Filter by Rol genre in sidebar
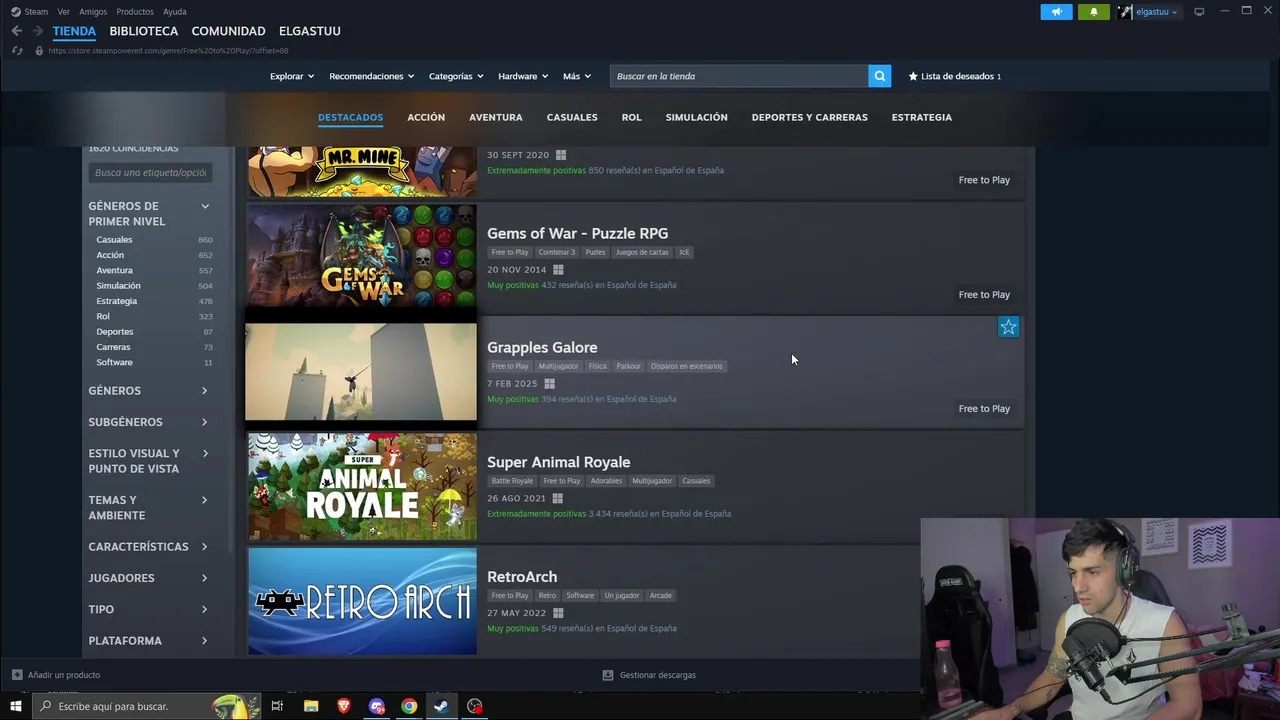 click(103, 316)
